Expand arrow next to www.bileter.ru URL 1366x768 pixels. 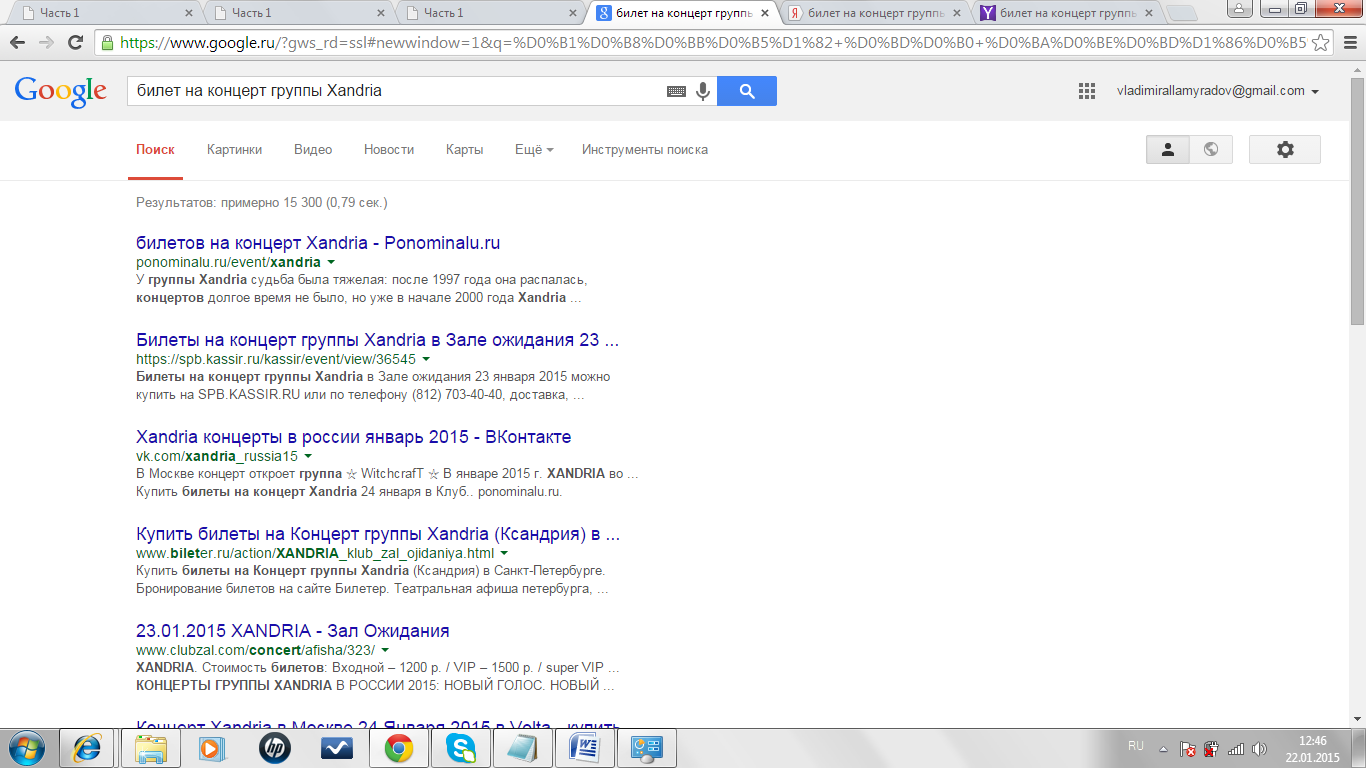(504, 553)
